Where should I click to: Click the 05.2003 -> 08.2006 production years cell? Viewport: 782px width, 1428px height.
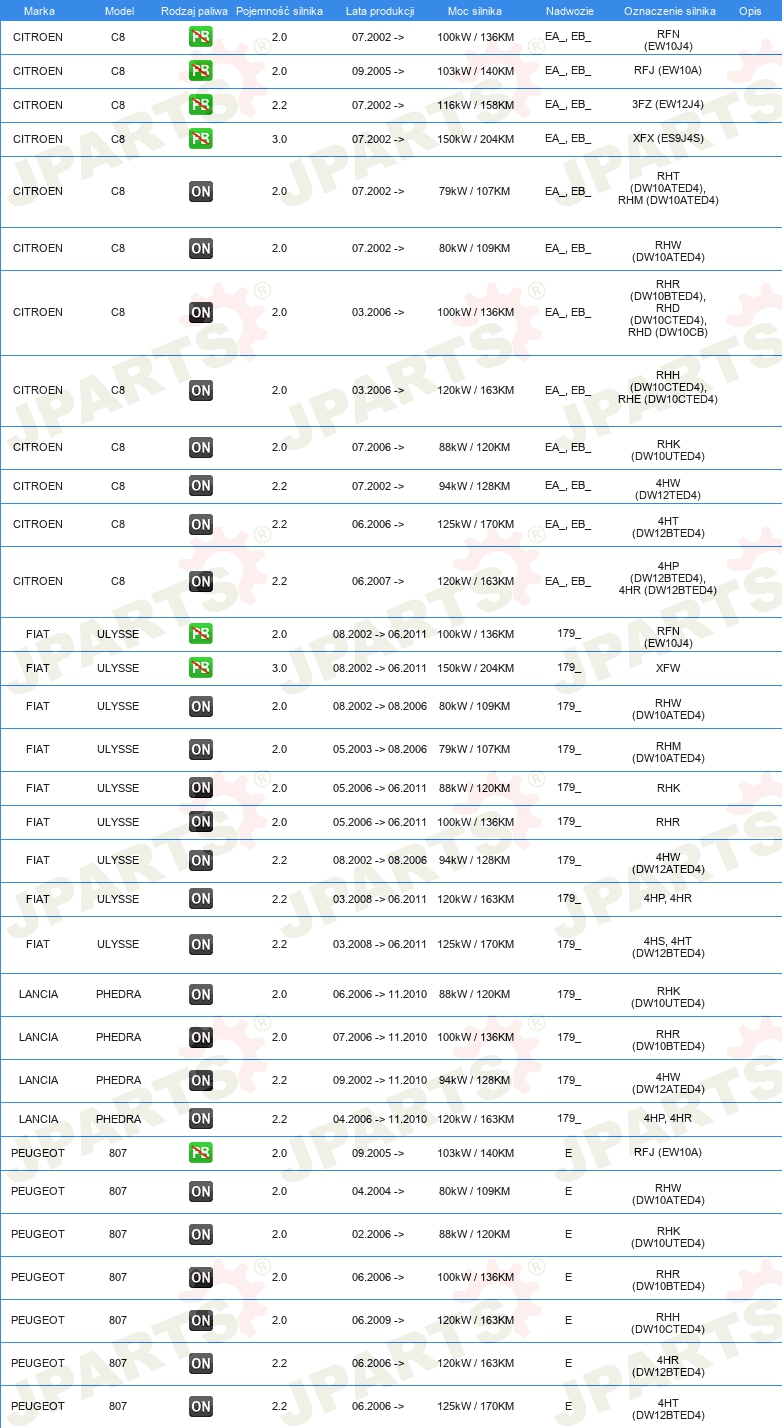pyautogui.click(x=380, y=749)
